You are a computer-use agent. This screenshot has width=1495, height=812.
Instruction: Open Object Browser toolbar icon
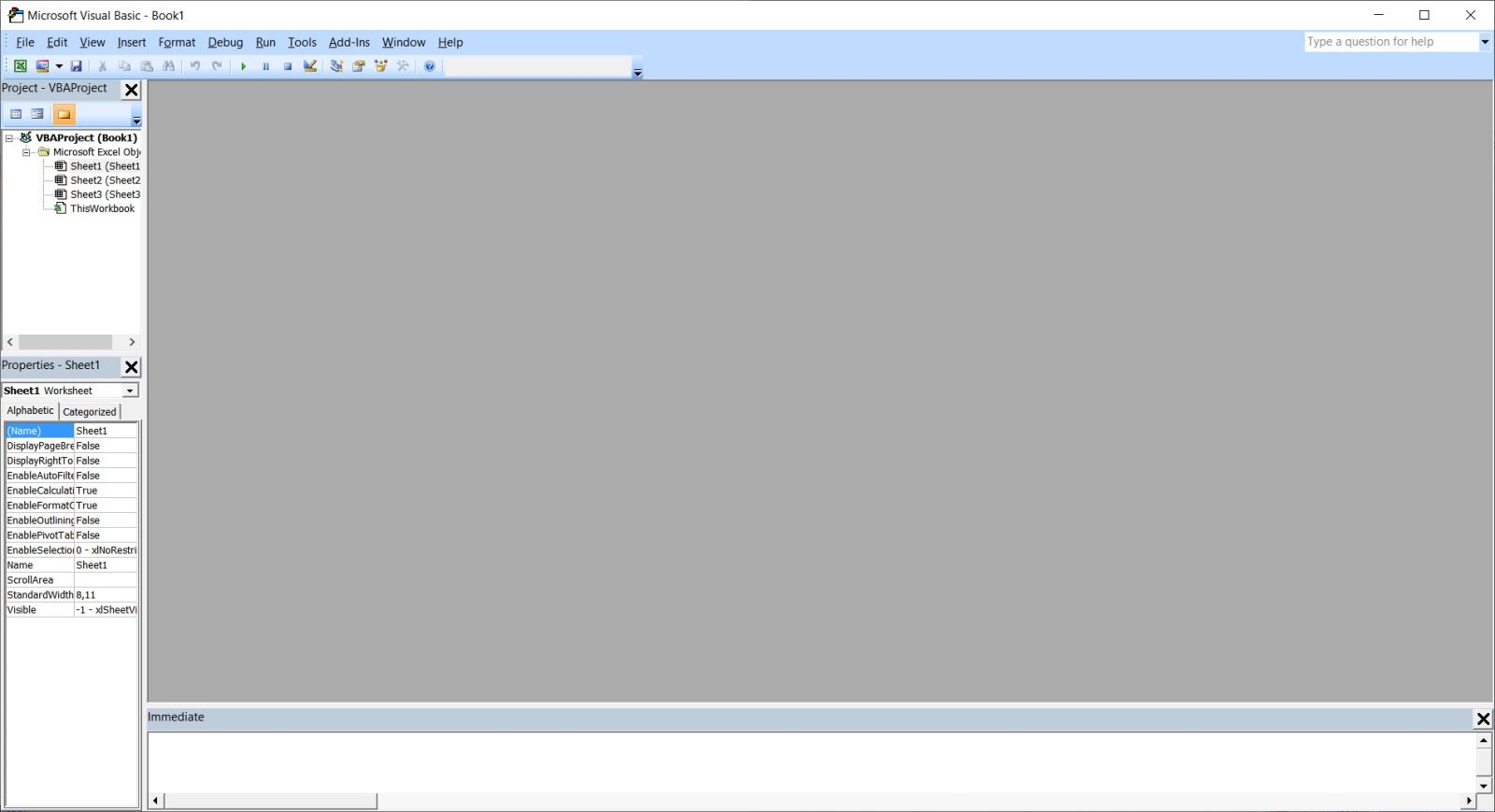tap(381, 66)
